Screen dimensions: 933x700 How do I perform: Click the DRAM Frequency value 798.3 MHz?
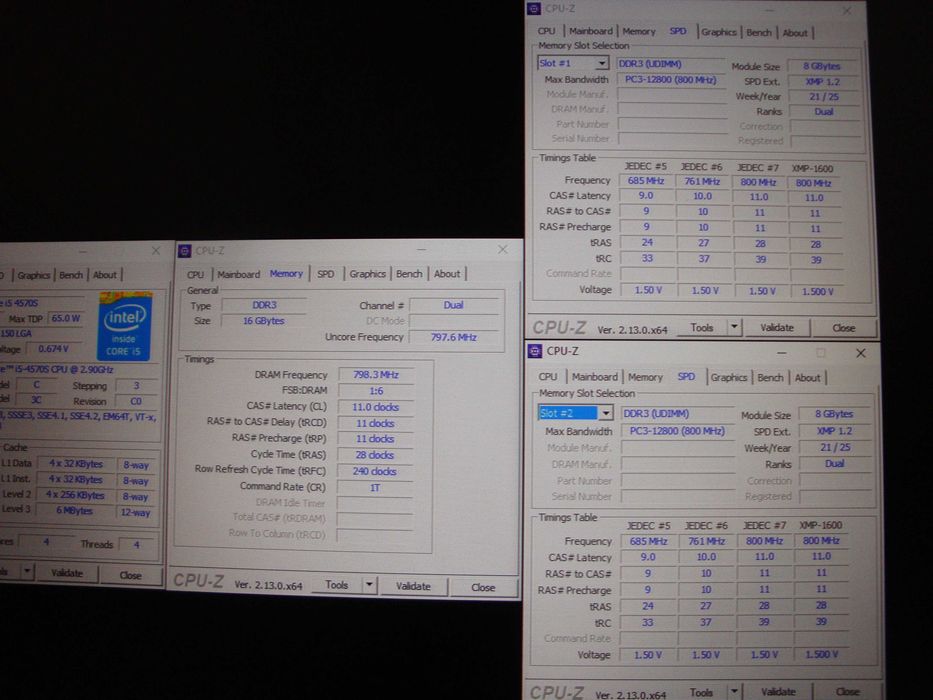click(x=375, y=375)
